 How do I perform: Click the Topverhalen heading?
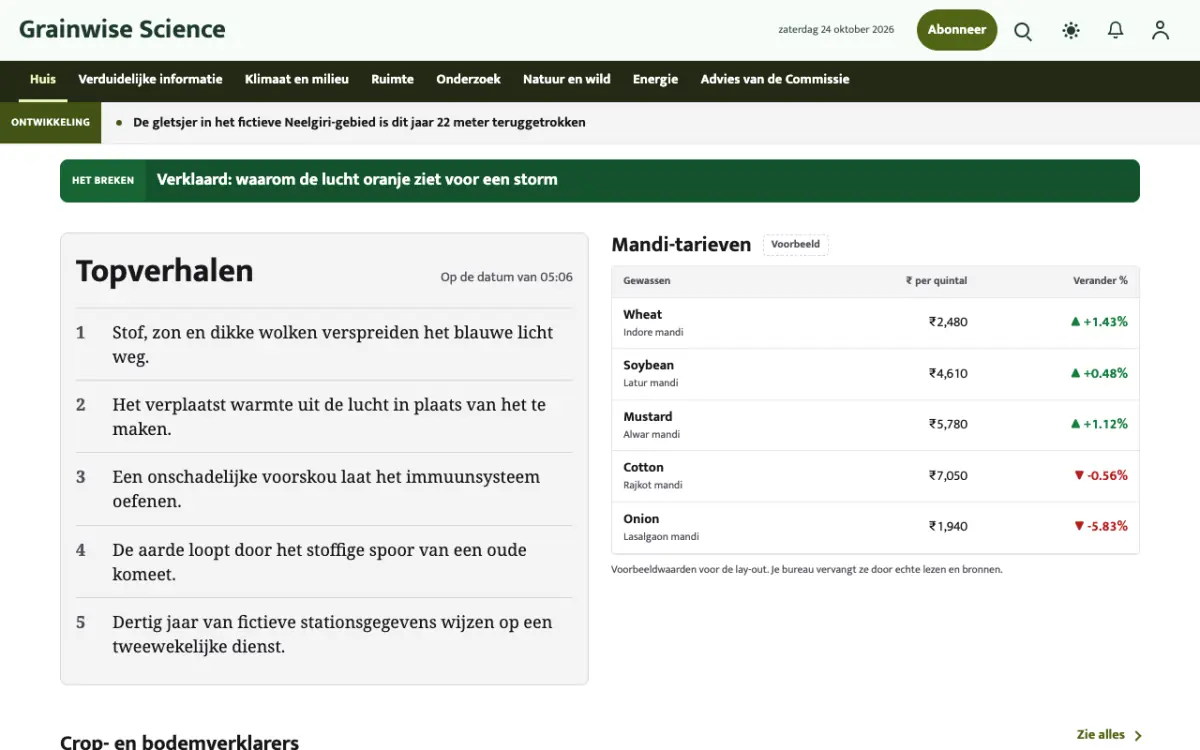(165, 271)
